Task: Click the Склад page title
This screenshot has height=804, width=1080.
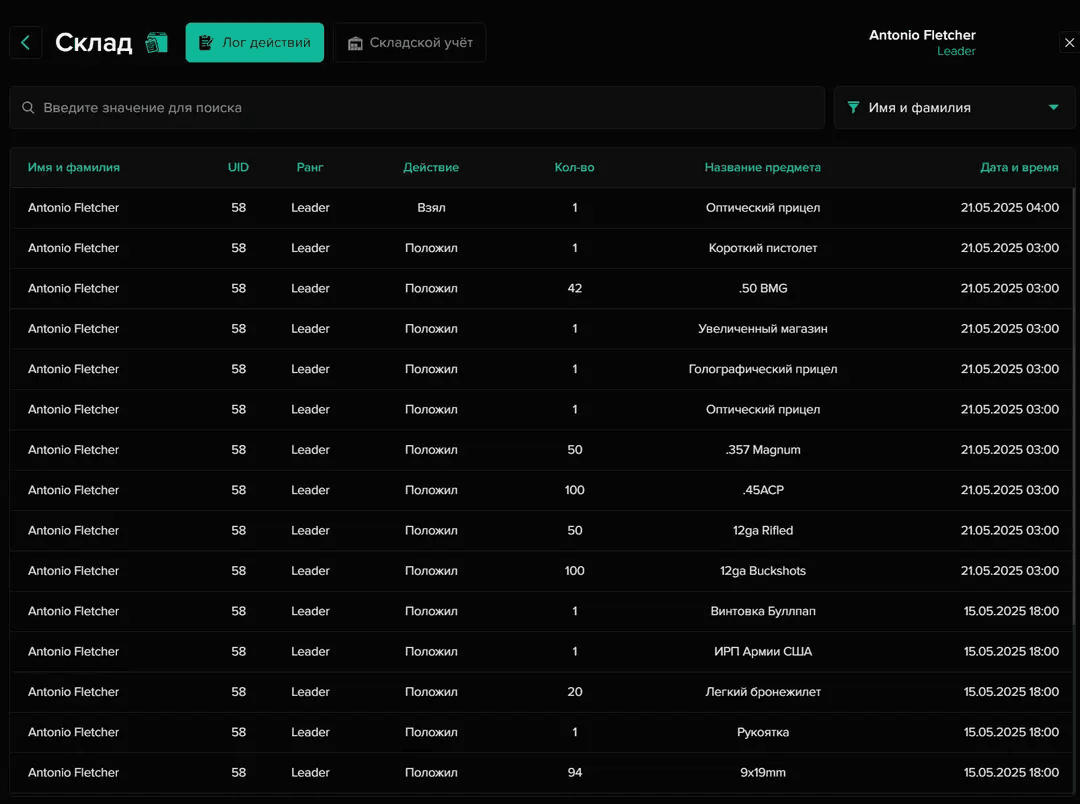Action: pyautogui.click(x=94, y=43)
